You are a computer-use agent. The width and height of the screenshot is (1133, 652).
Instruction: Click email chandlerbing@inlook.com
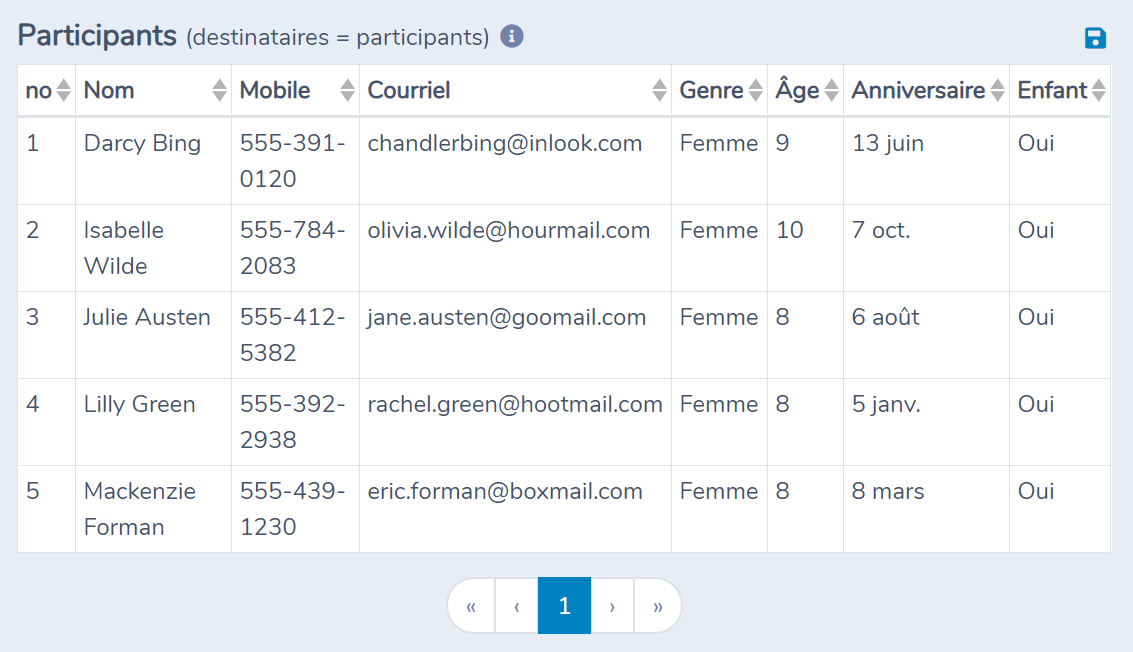tap(504, 143)
